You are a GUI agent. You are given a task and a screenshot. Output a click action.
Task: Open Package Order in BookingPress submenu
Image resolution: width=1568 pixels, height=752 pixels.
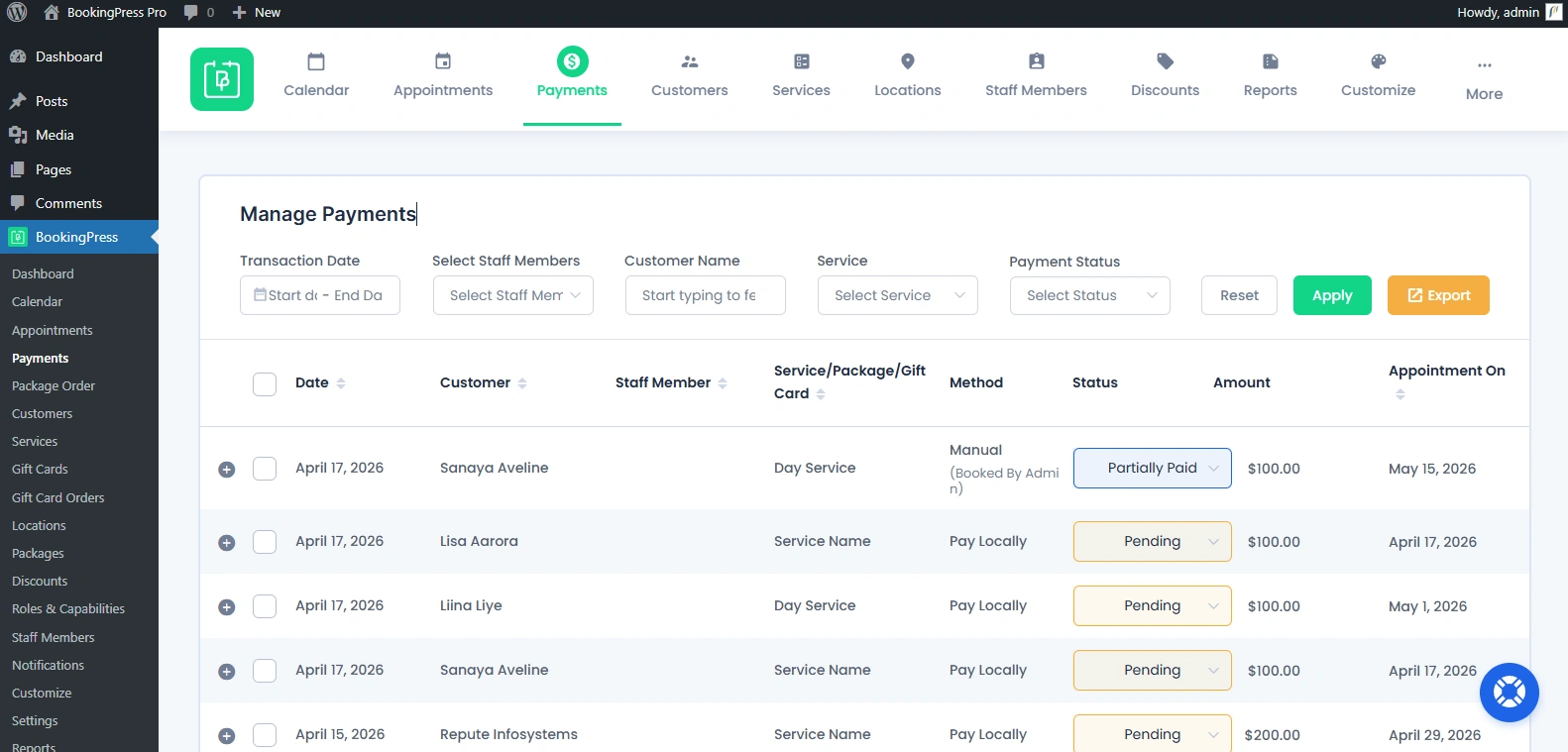(54, 386)
